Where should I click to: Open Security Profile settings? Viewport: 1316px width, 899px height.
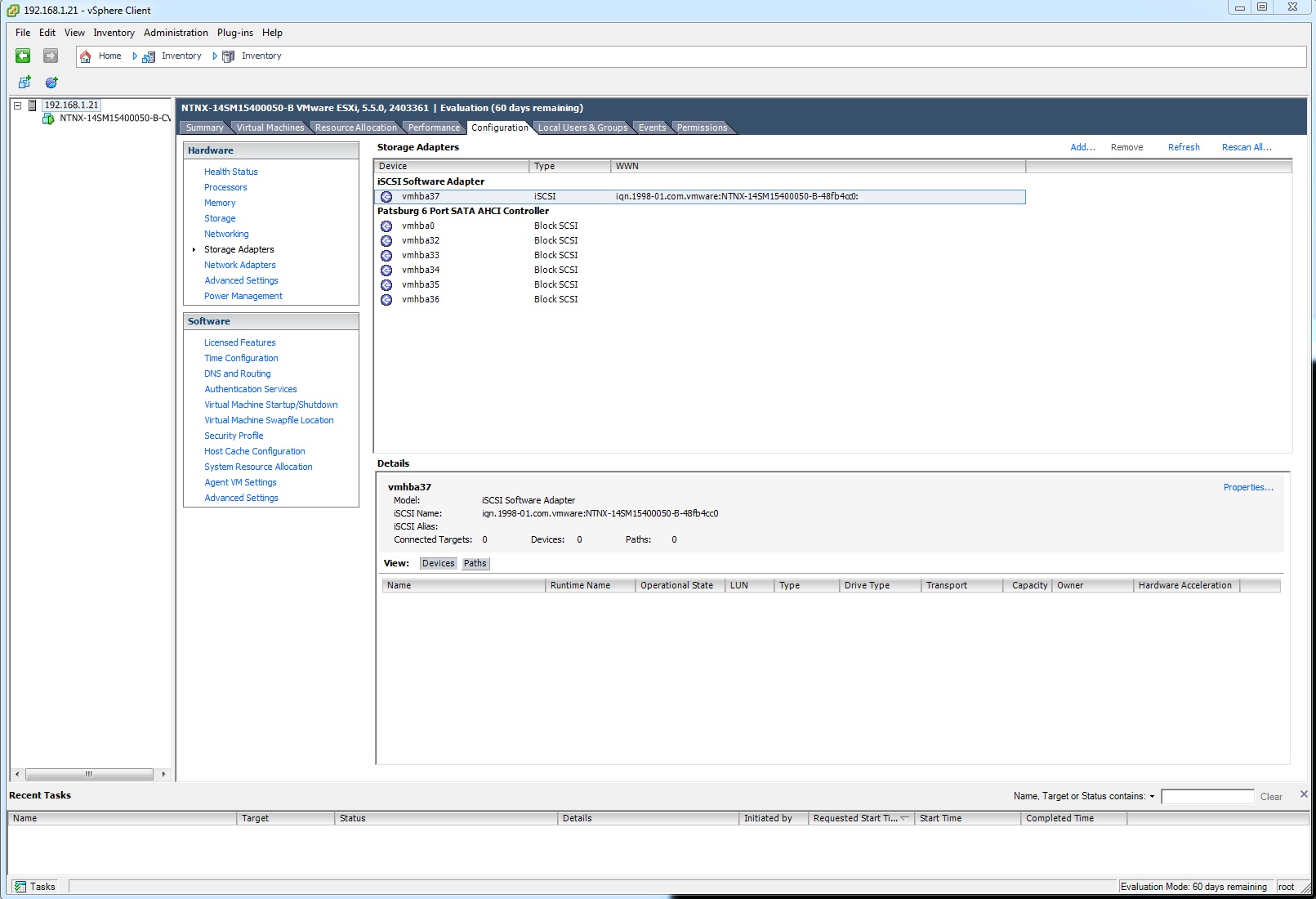pyautogui.click(x=234, y=436)
